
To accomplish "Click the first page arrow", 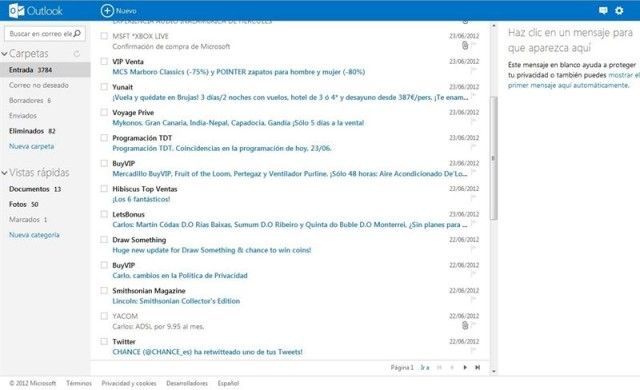I will point(439,368).
